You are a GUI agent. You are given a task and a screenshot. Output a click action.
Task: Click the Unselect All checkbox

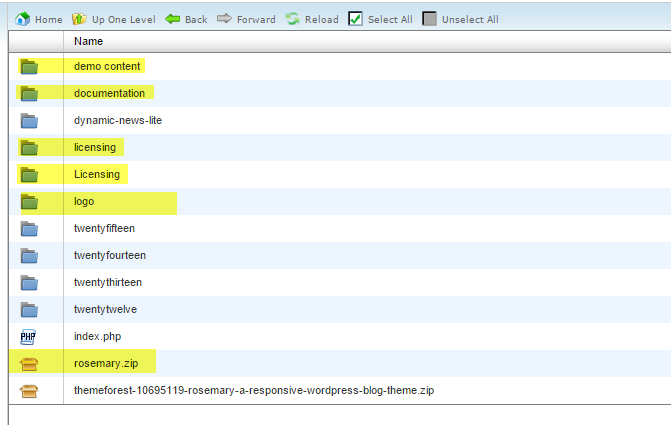coord(429,19)
